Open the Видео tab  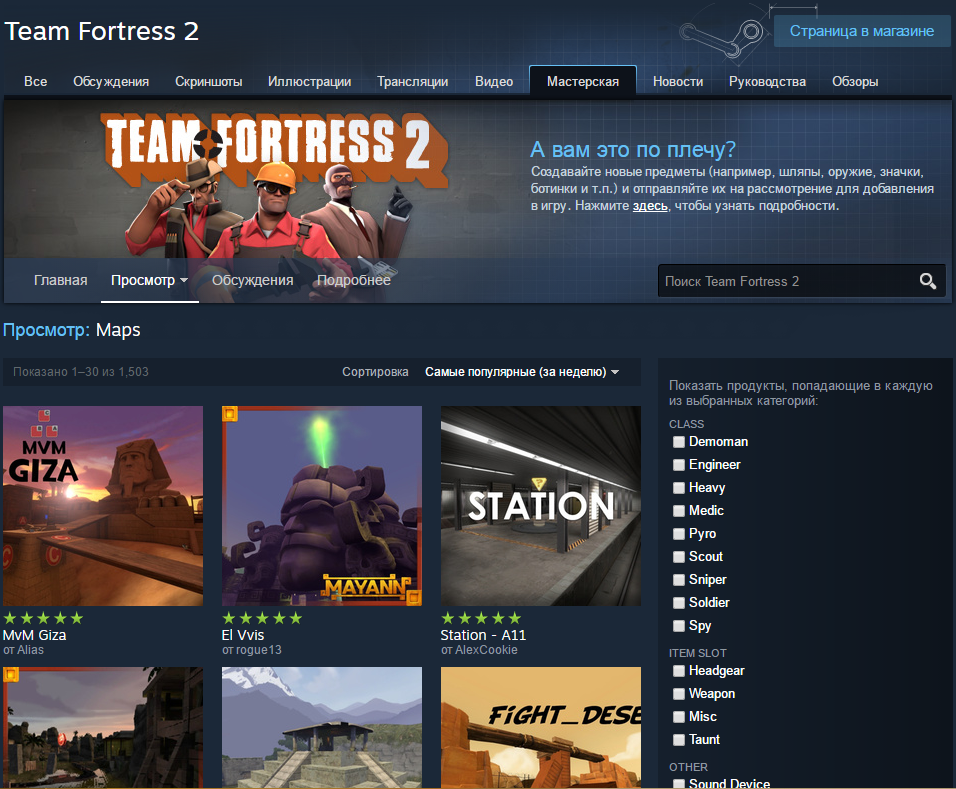[x=494, y=81]
